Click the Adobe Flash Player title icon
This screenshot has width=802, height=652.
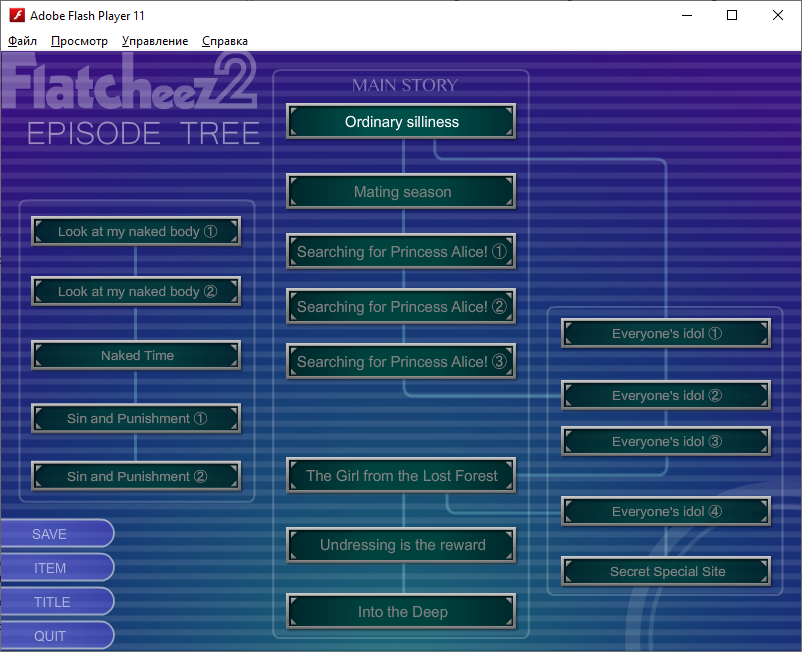[17, 15]
